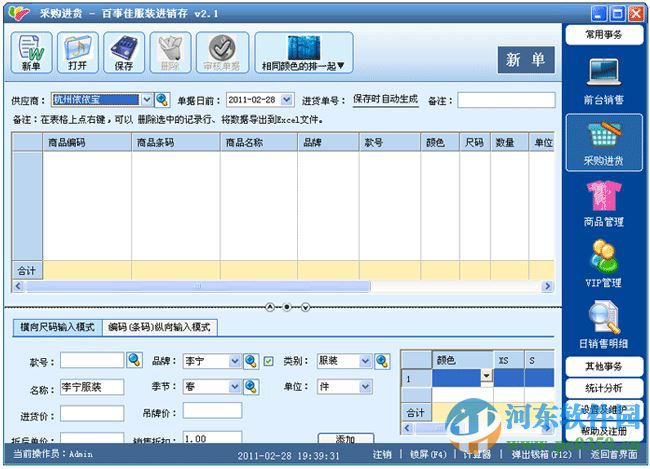
Task: Switch to the 编码(条码)纵向输入模式 tab
Action: pos(159,327)
